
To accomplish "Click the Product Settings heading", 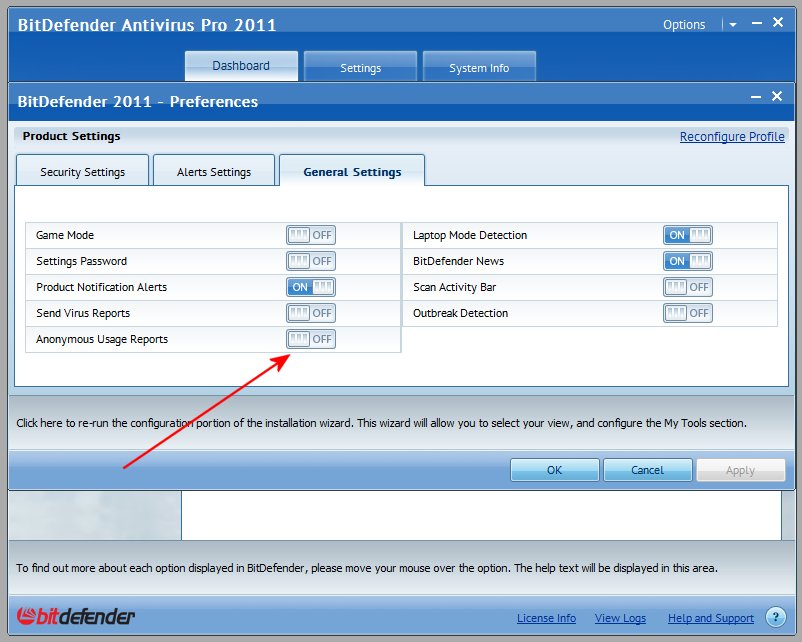I will pos(72,136).
